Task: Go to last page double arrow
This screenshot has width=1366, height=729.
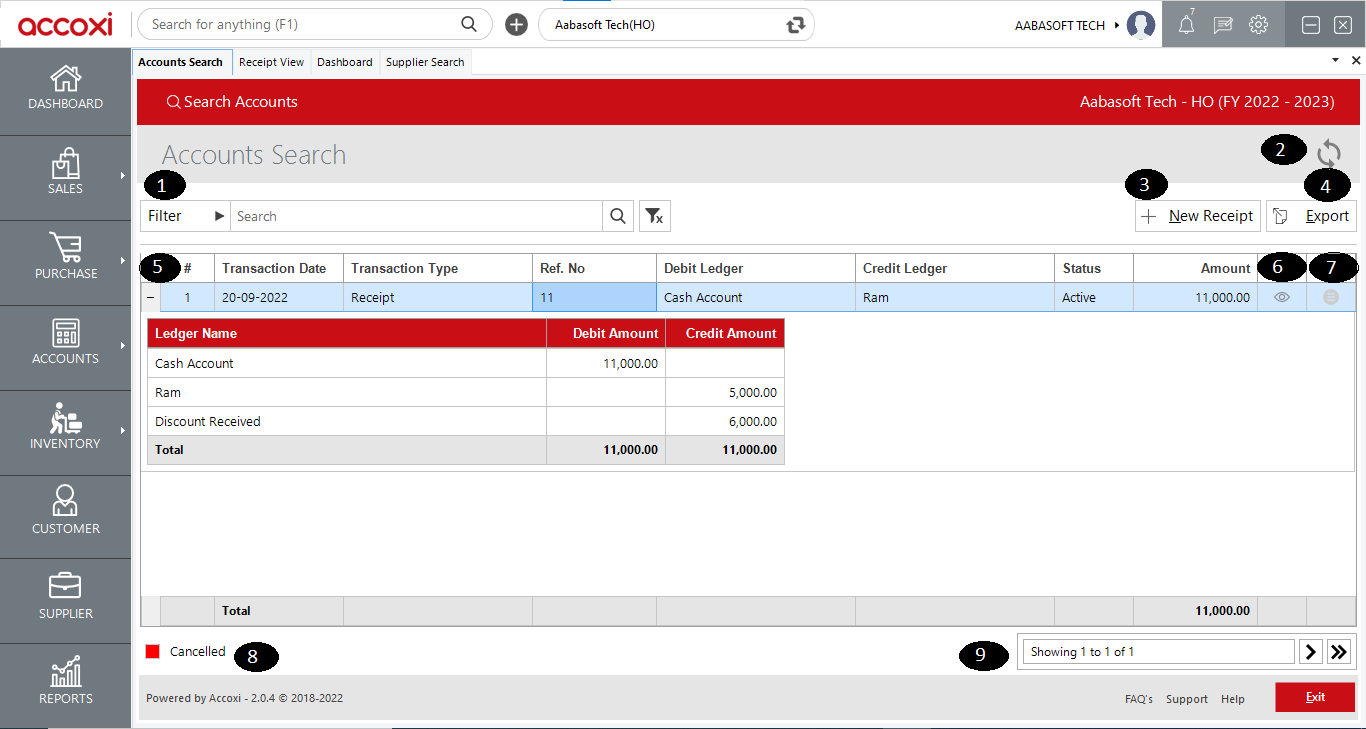Action: (x=1339, y=652)
